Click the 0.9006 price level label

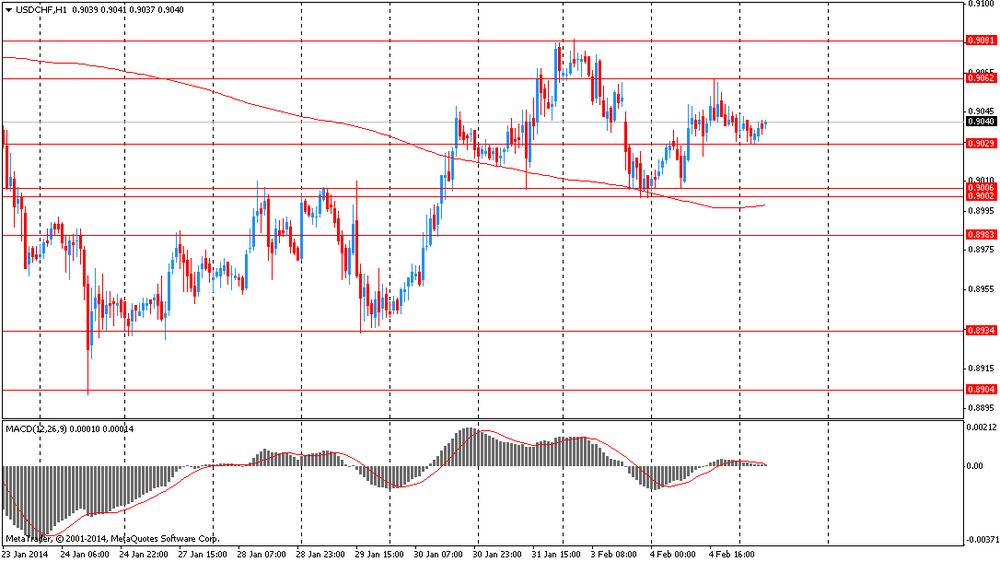[x=980, y=187]
